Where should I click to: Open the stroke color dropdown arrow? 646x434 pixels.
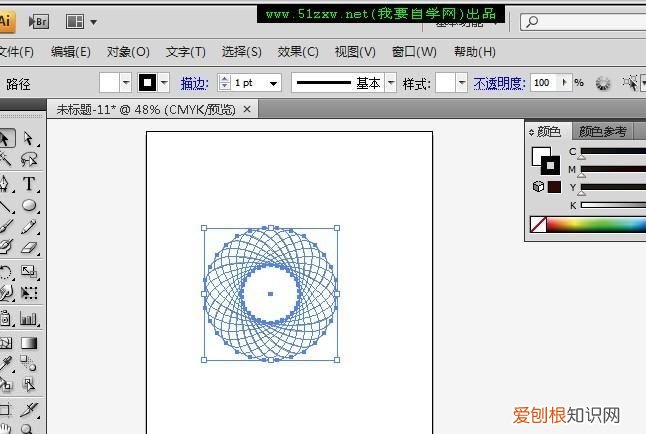tap(164, 83)
